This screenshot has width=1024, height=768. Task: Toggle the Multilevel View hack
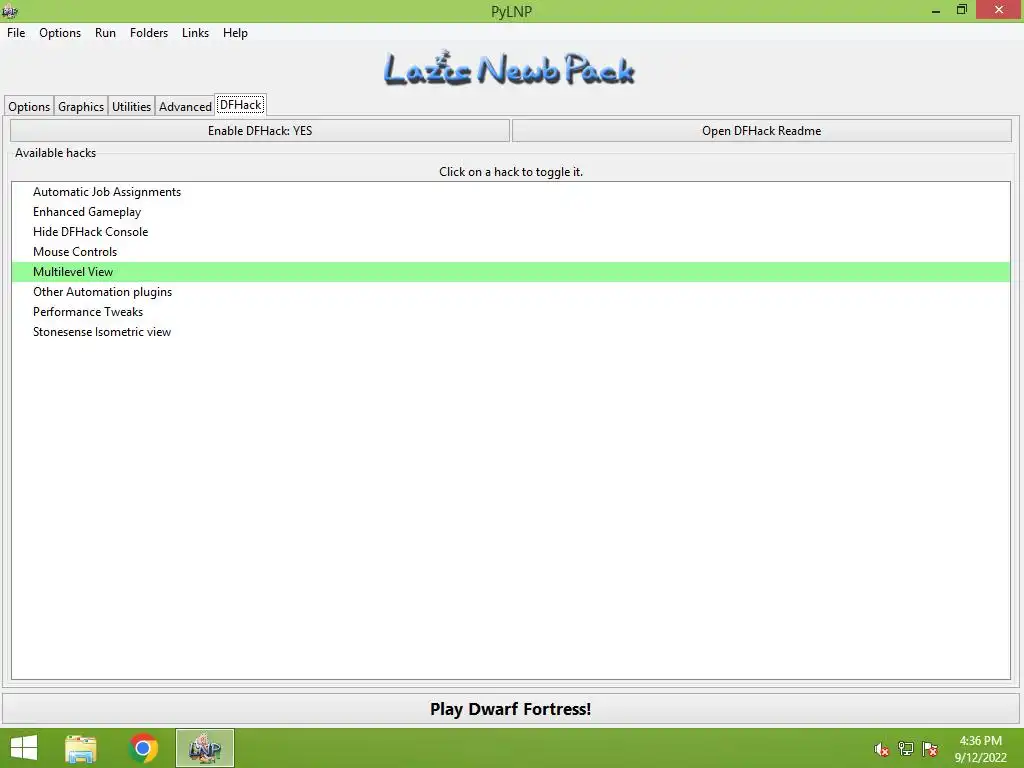click(x=511, y=272)
